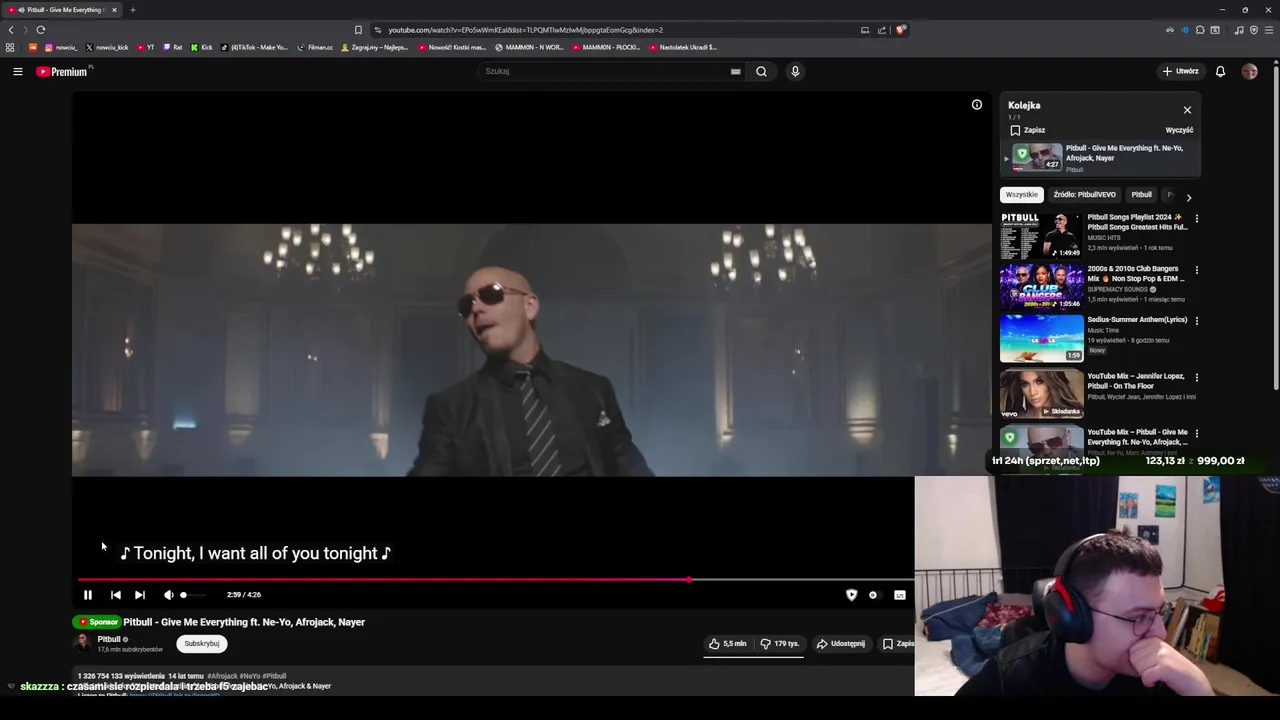Open the TikTok bookmark
The image size is (1280, 720).
click(254, 47)
